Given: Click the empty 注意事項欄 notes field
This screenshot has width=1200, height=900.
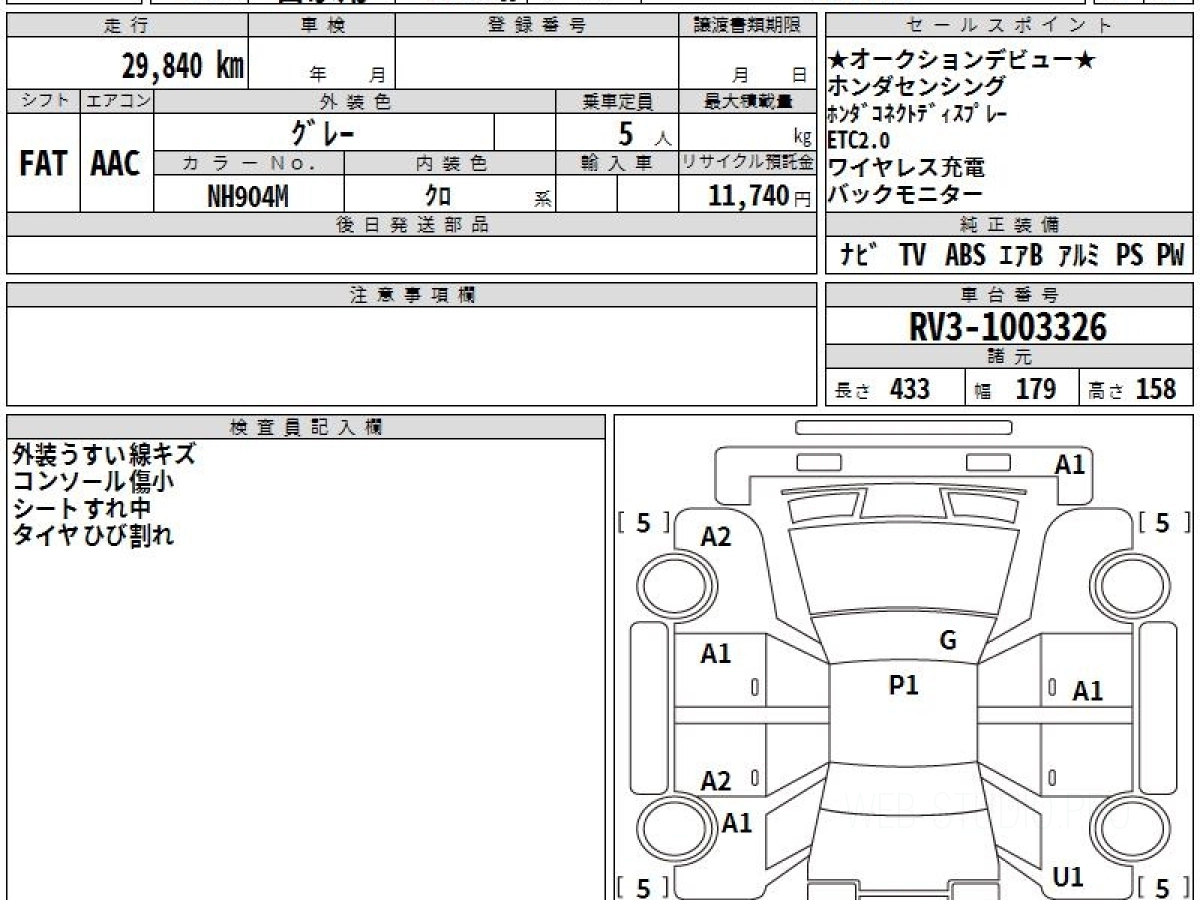Looking at the screenshot, I should point(411,355).
